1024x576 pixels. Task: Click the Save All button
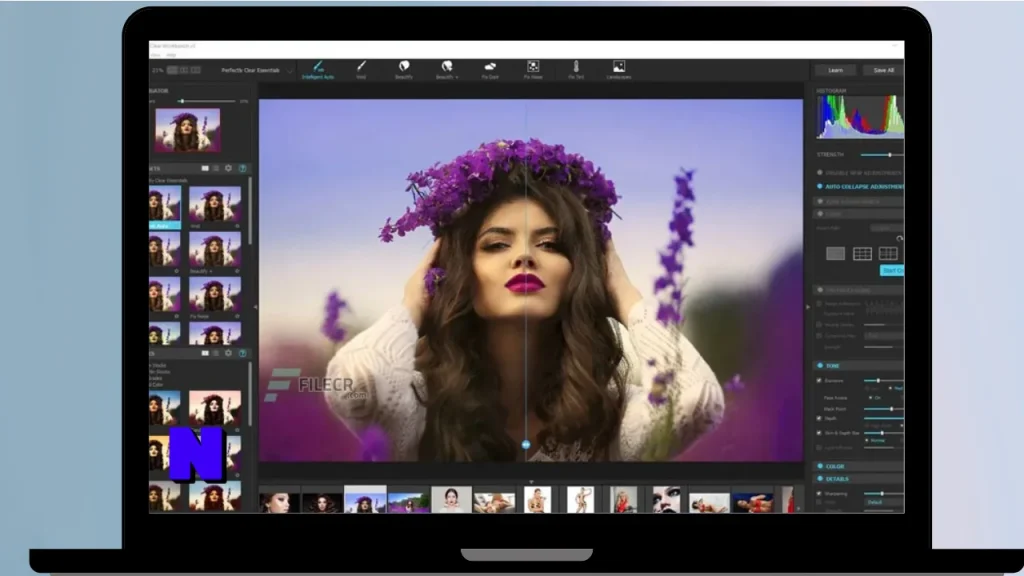click(883, 70)
